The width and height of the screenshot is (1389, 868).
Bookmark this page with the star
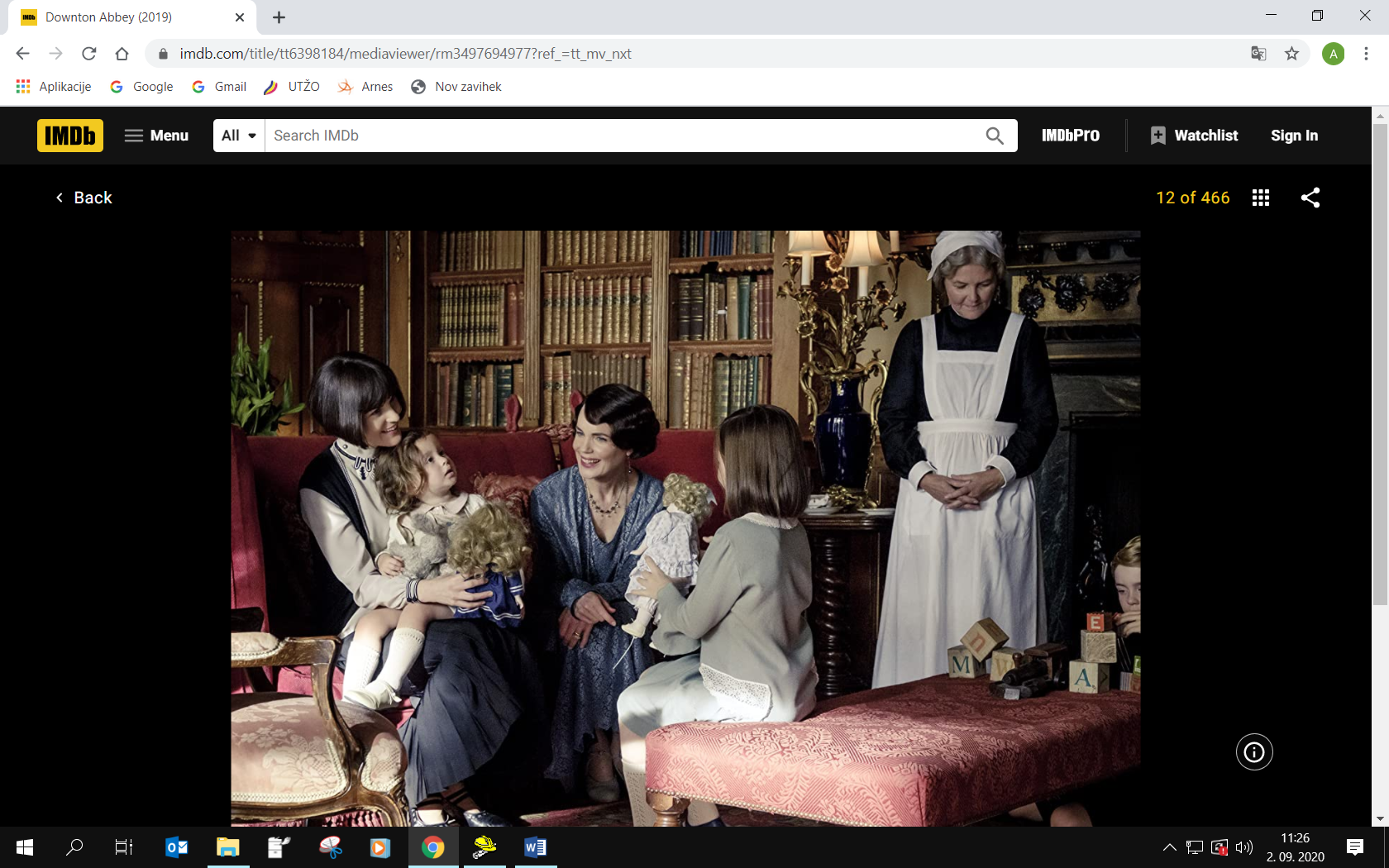click(x=1291, y=54)
